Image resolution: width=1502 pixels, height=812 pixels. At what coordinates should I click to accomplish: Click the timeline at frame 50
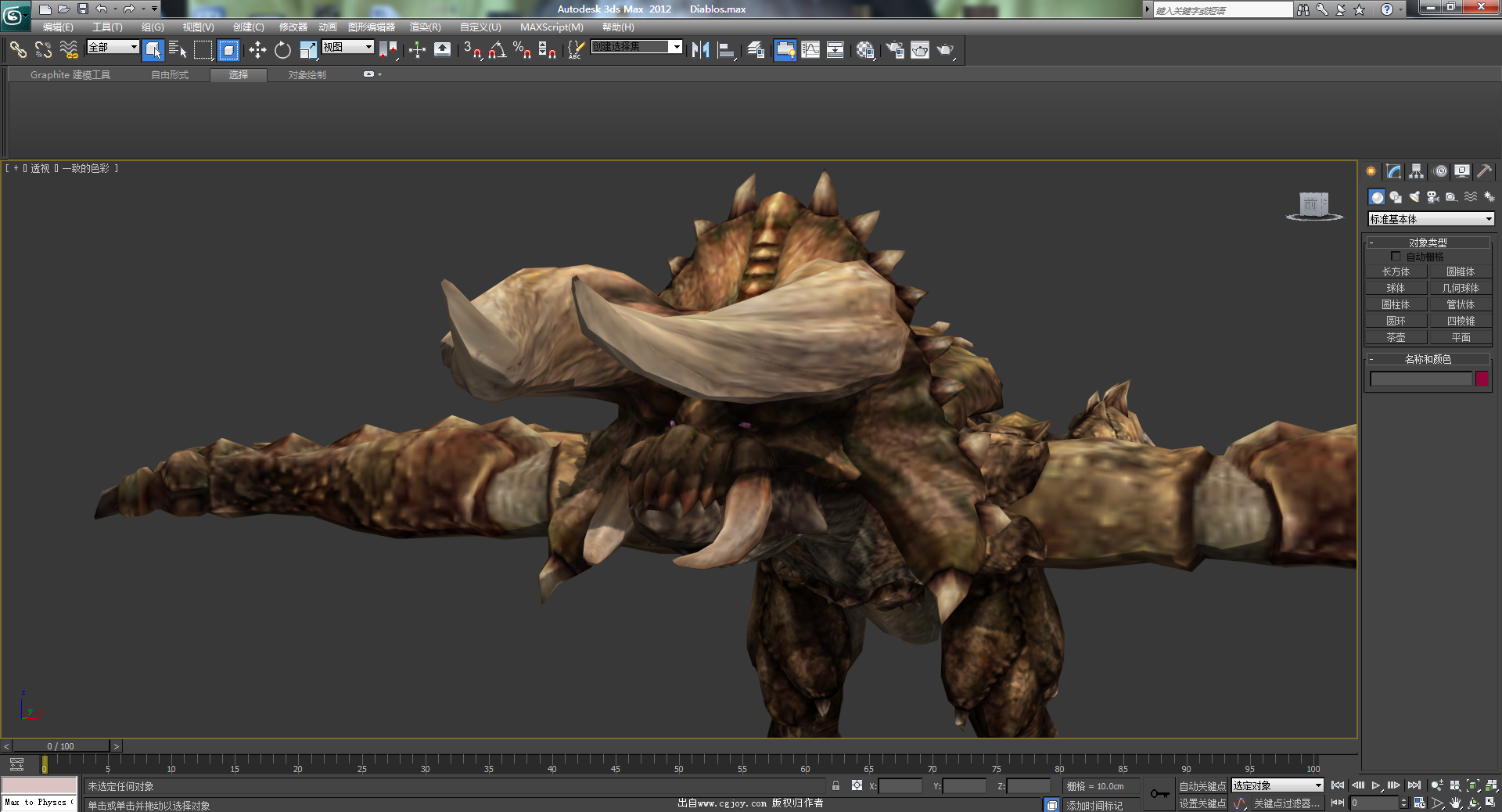point(678,763)
